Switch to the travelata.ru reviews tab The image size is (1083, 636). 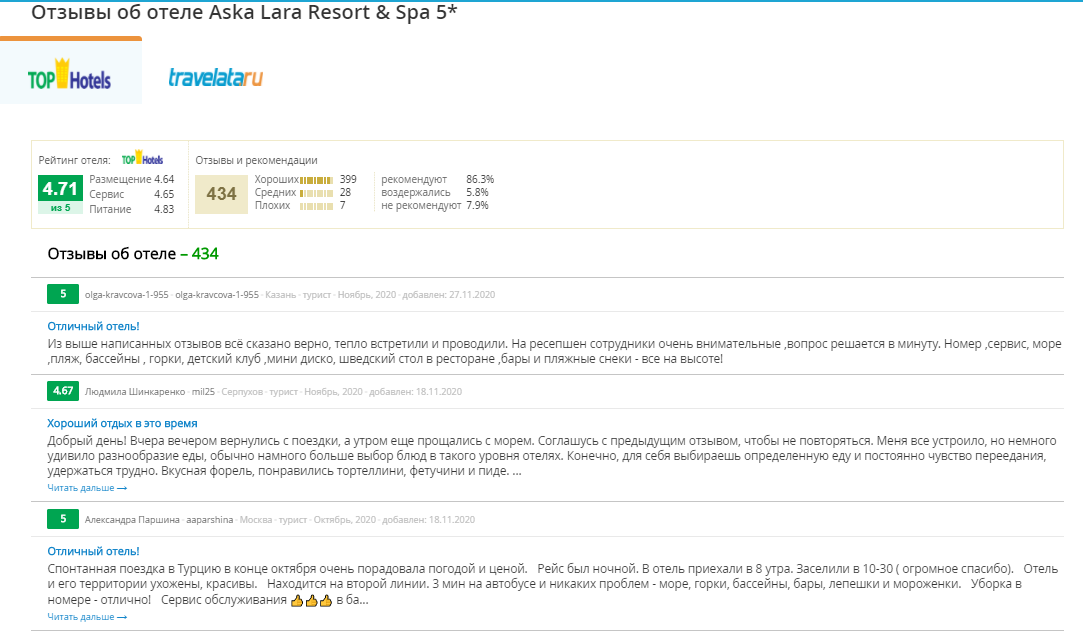(x=215, y=77)
